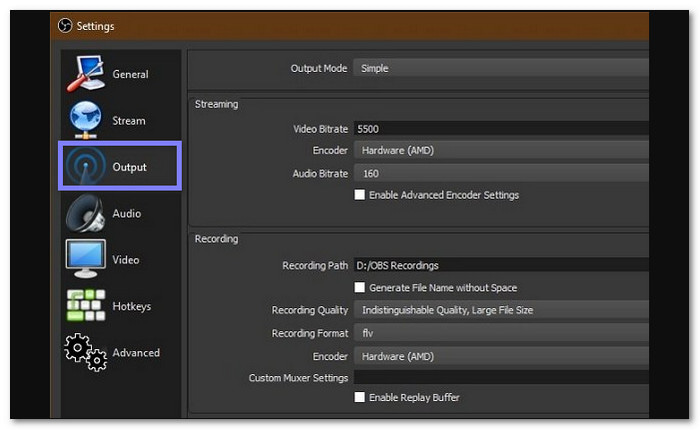Tick Generate File Name without Space
Screen dimensions: 700x430
[359, 287]
